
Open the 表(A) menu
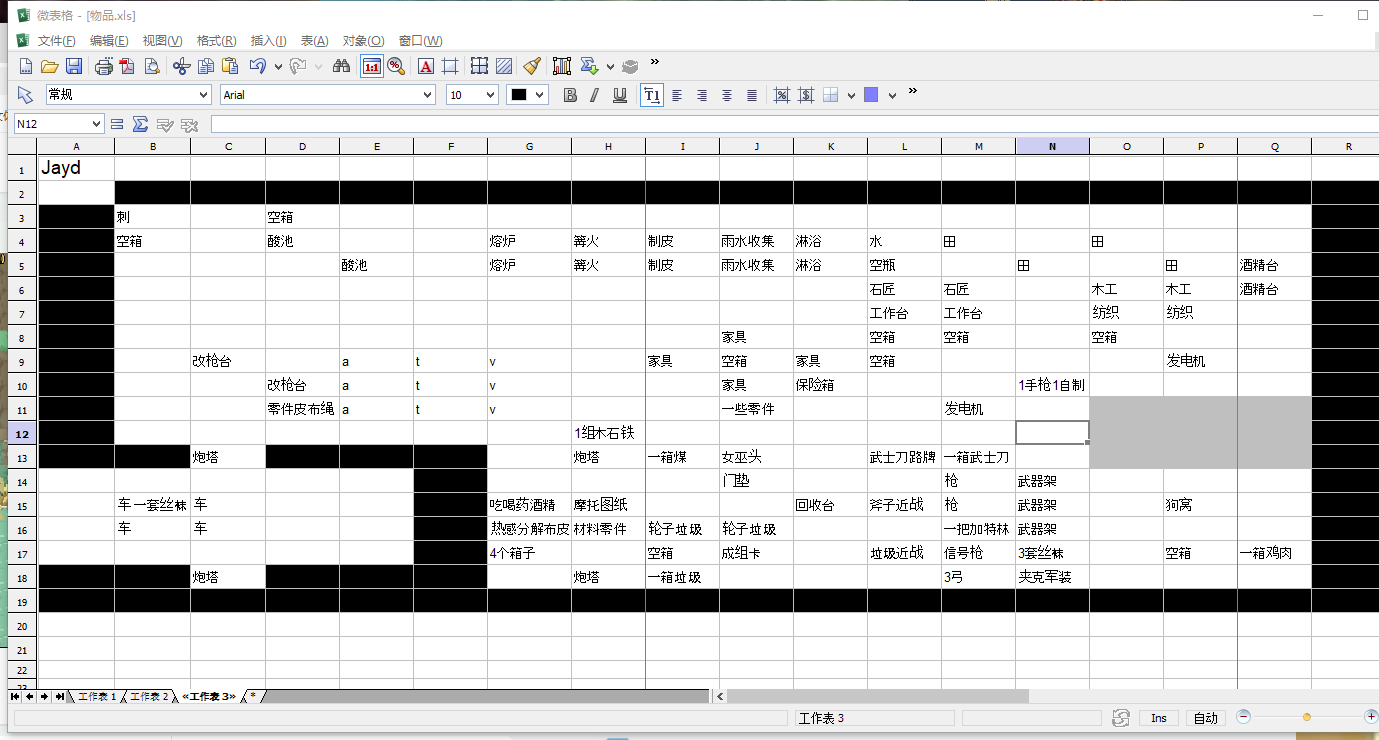coord(314,41)
